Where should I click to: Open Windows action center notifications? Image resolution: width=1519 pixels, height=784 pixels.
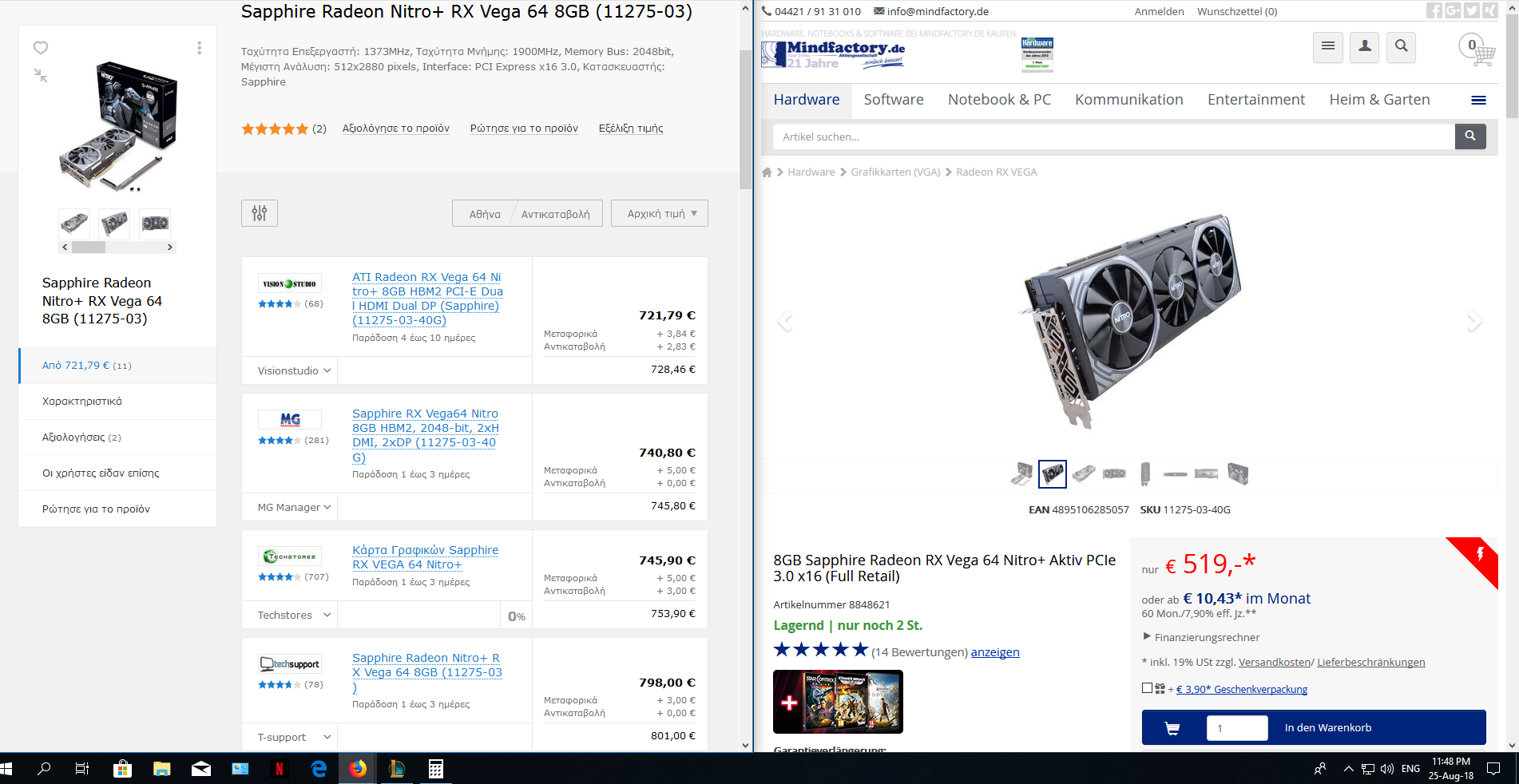pyautogui.click(x=1493, y=769)
